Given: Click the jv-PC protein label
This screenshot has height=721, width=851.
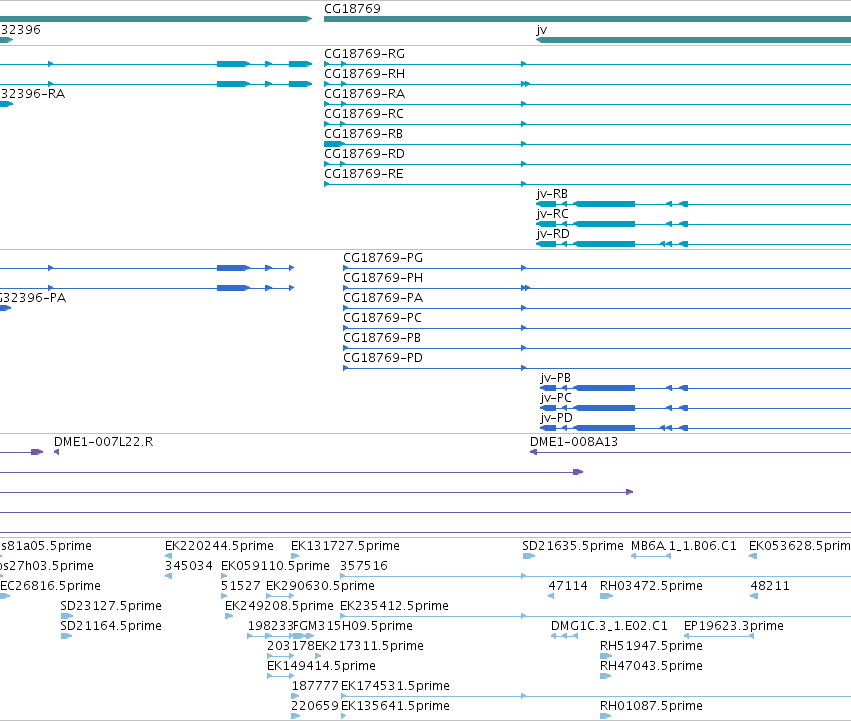Looking at the screenshot, I should click(556, 398).
